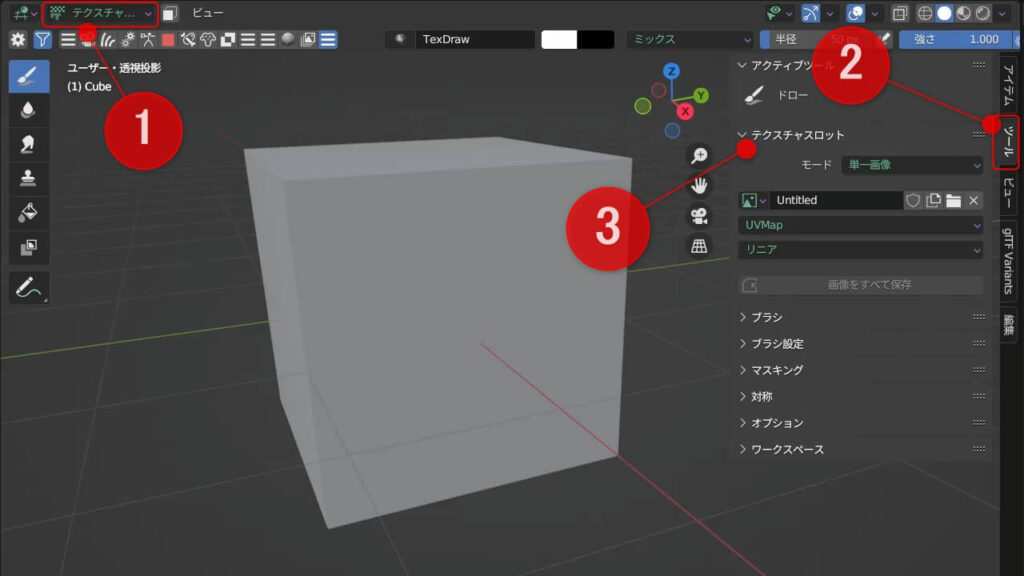Viewport: 1024px width, 576px height.
Task: Click the TexDraw brush preview icon
Action: (400, 39)
